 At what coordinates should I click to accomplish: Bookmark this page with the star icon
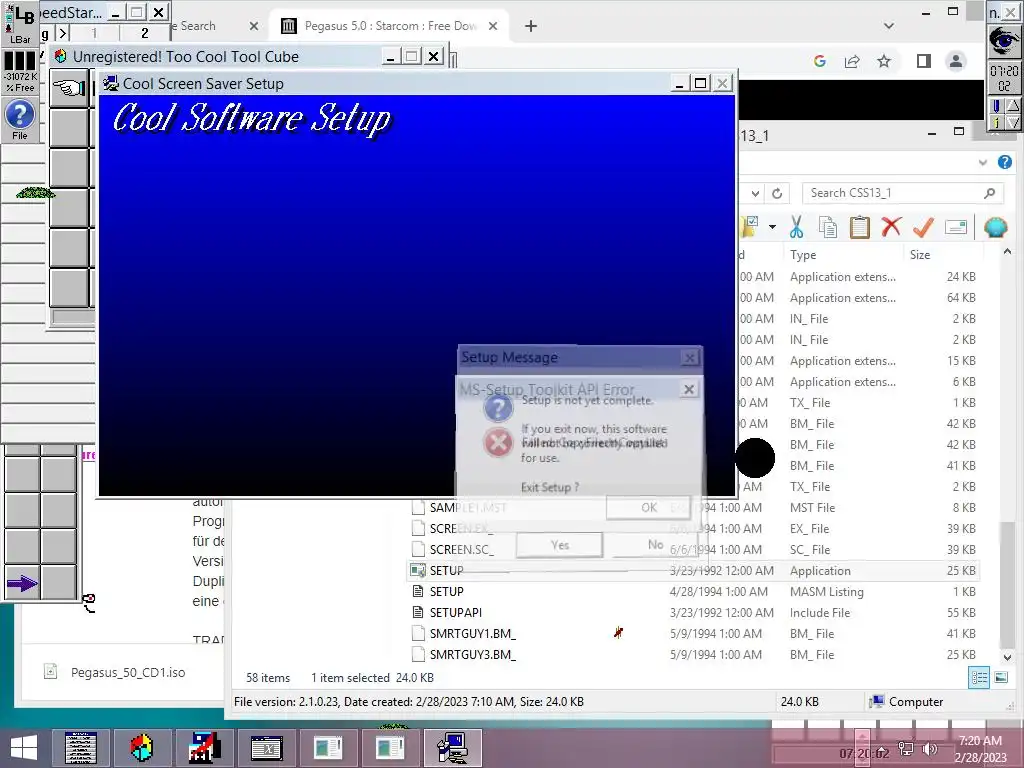[884, 61]
